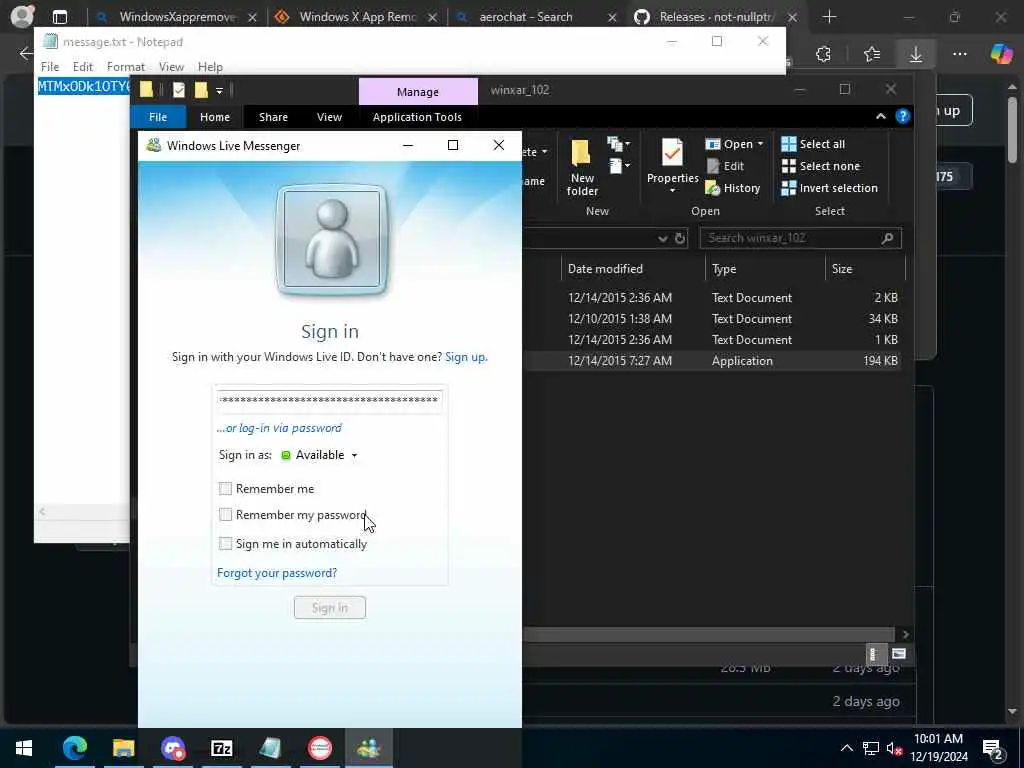Click the Open icon in ribbon

(712, 144)
